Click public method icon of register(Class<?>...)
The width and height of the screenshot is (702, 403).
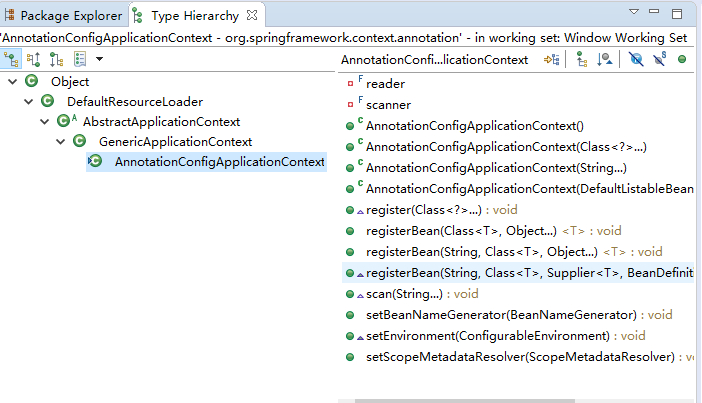(x=350, y=210)
